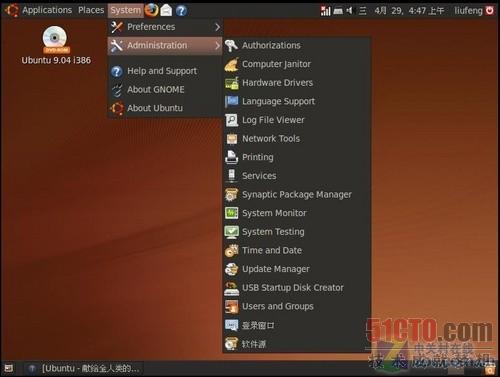Open Hardware Drivers
500x377 pixels.
coord(297,83)
